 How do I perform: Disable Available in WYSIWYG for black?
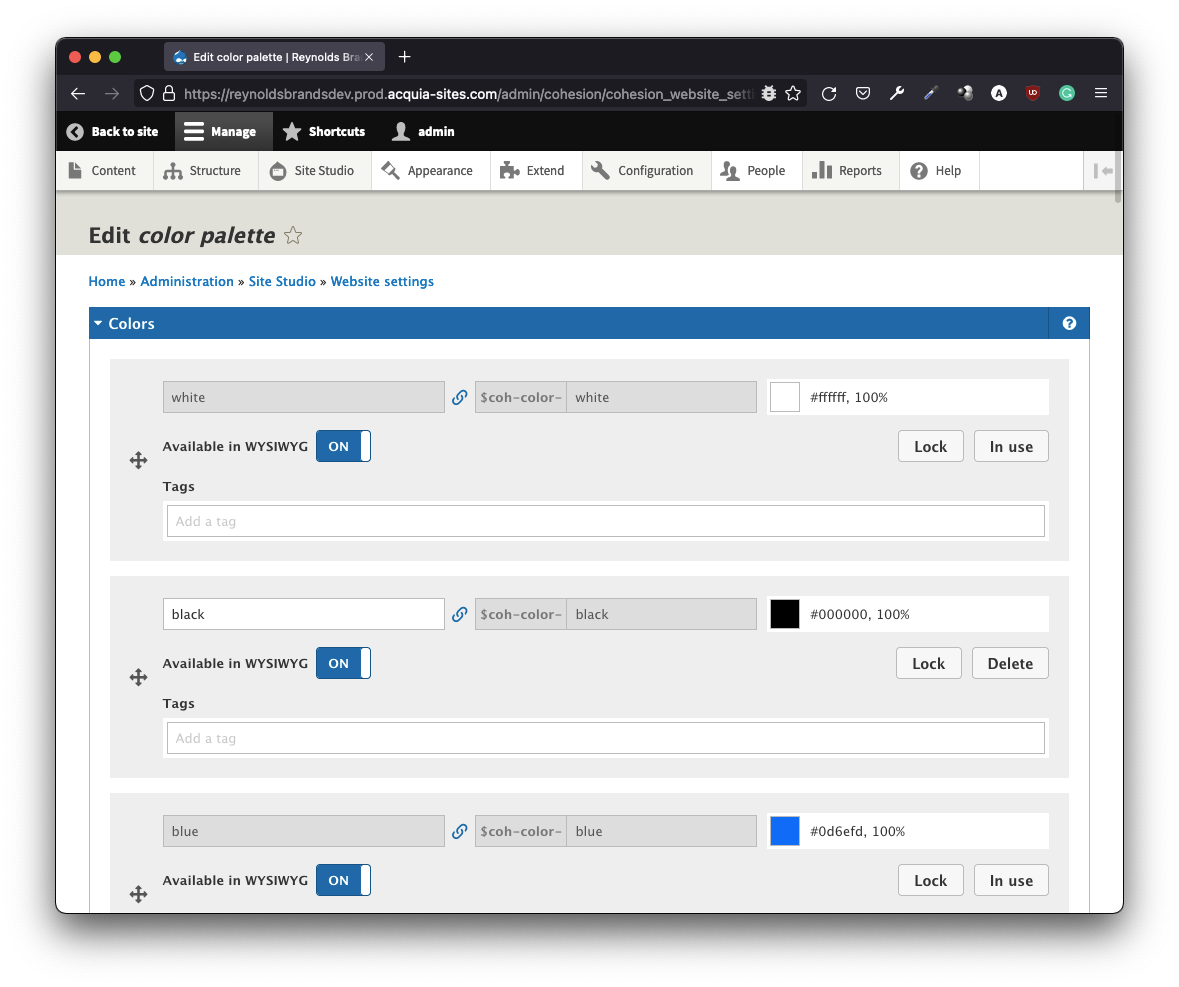pos(343,663)
